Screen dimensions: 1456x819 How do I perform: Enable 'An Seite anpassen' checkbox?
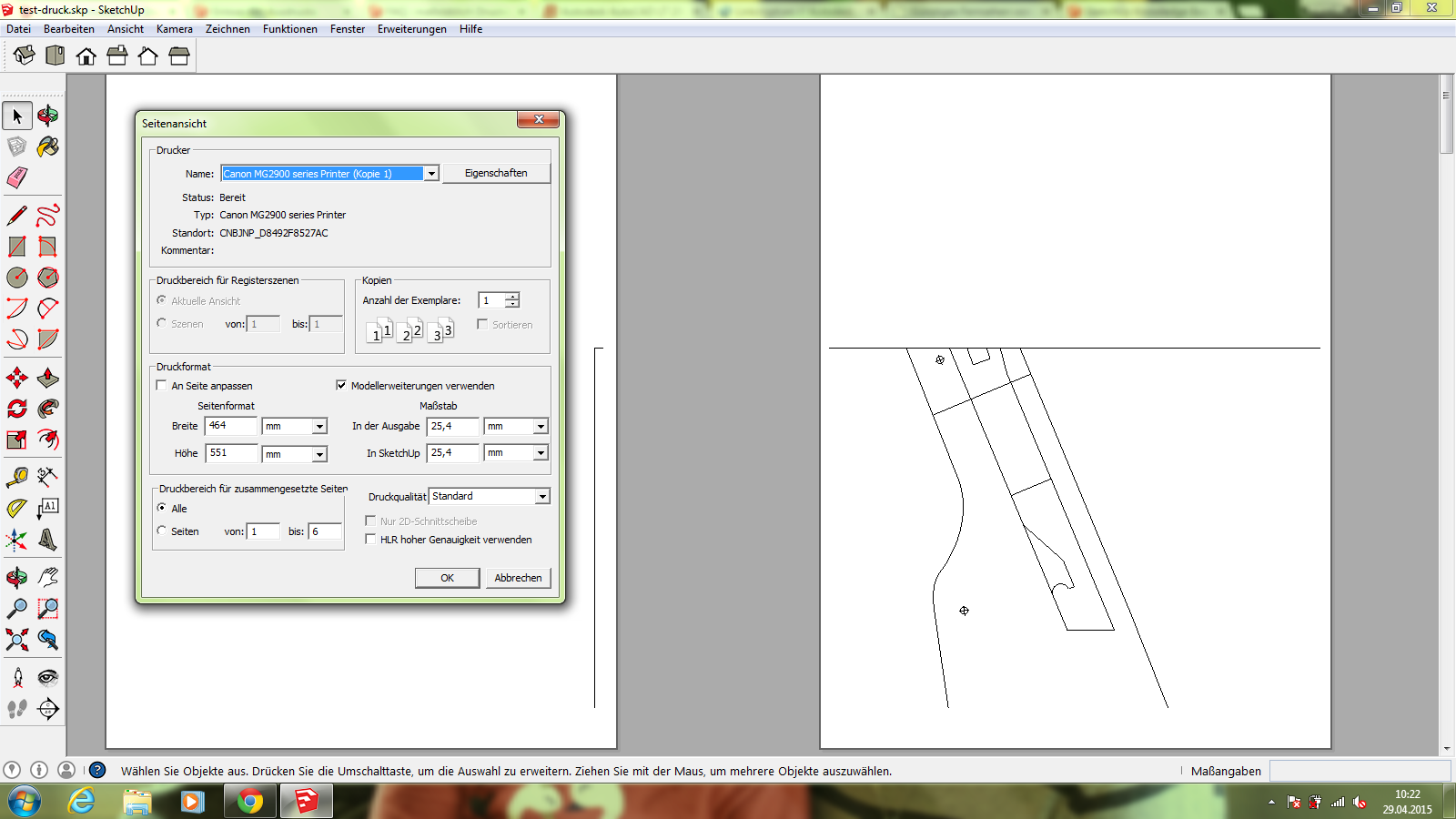click(x=162, y=386)
